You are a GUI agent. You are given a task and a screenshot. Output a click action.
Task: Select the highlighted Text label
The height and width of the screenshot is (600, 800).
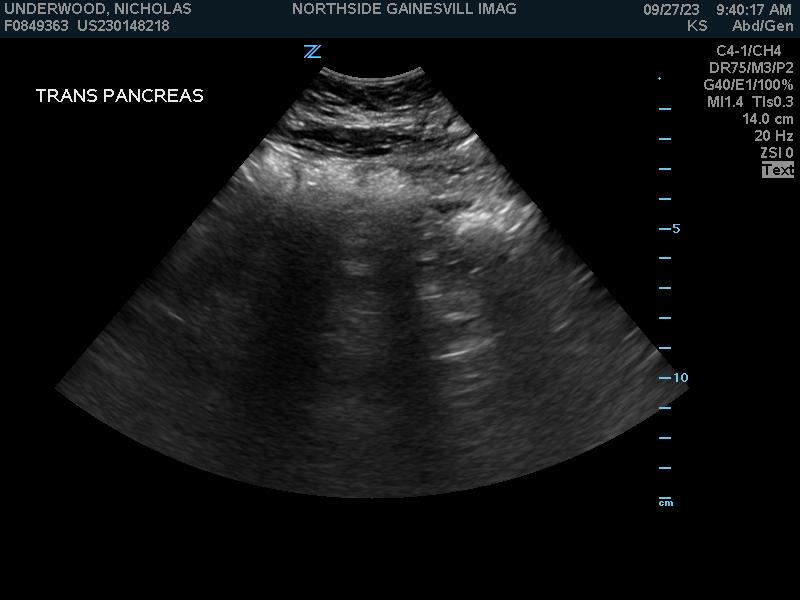click(777, 170)
